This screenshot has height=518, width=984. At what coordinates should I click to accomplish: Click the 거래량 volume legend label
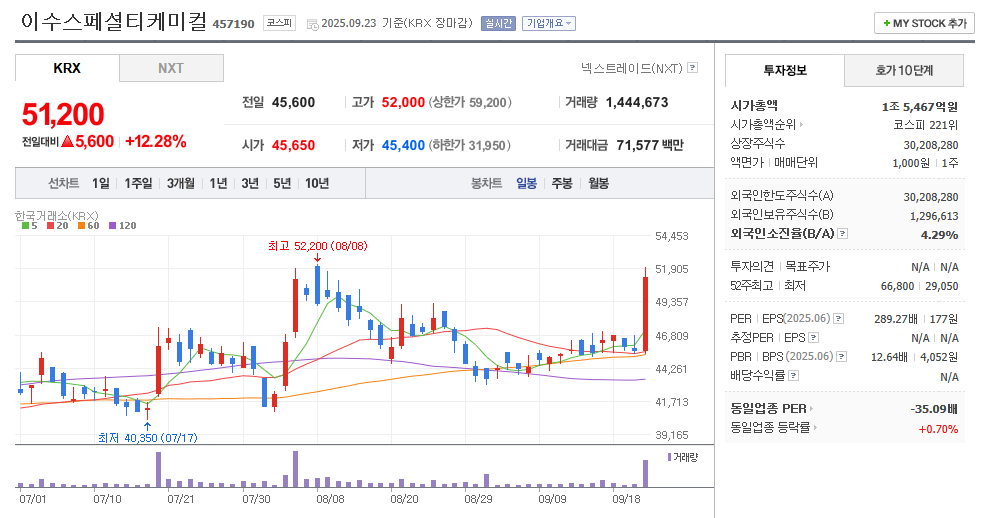point(683,458)
